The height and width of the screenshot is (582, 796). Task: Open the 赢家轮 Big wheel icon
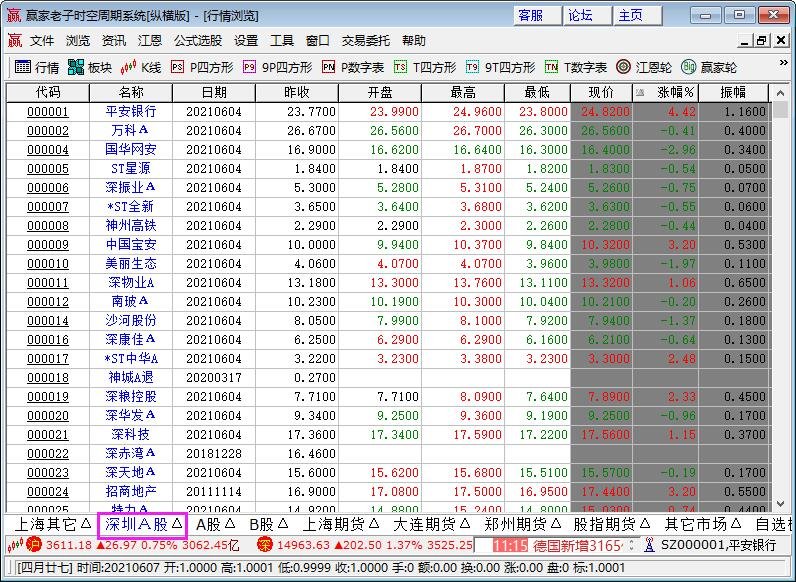(x=688, y=67)
